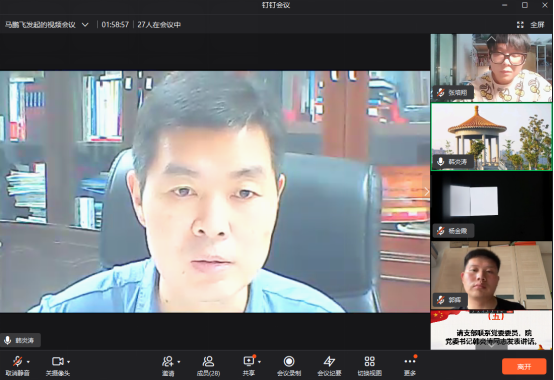Open the 更多 more options menu
This screenshot has width=554, height=380.
[x=410, y=366]
